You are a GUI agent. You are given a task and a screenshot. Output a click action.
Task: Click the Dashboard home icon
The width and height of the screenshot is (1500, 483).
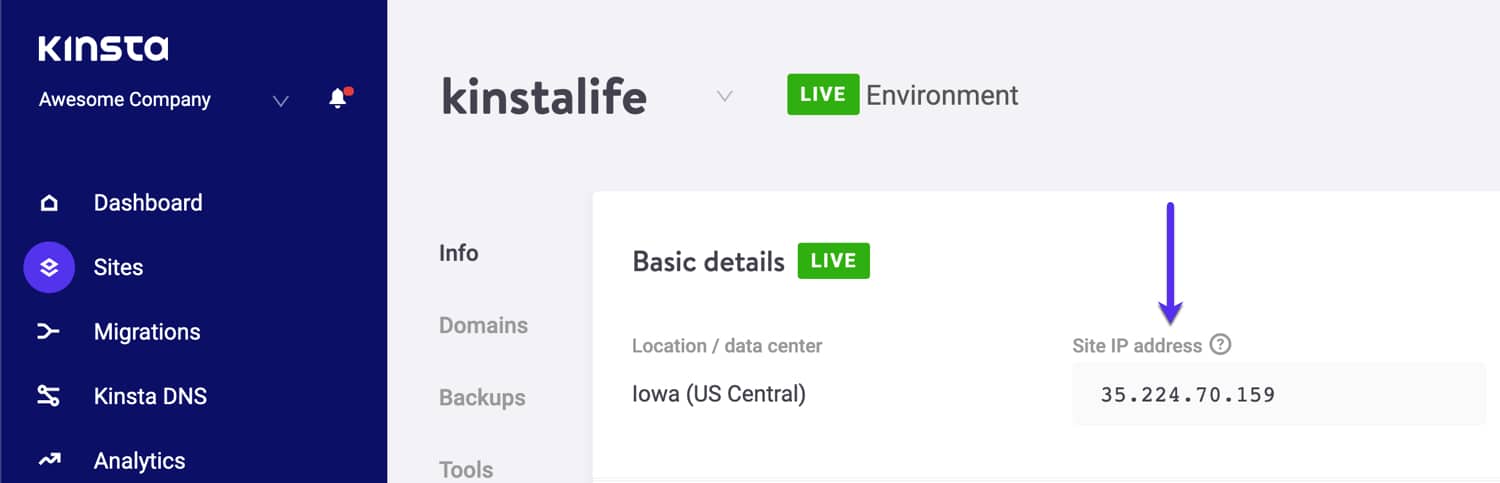[x=48, y=203]
